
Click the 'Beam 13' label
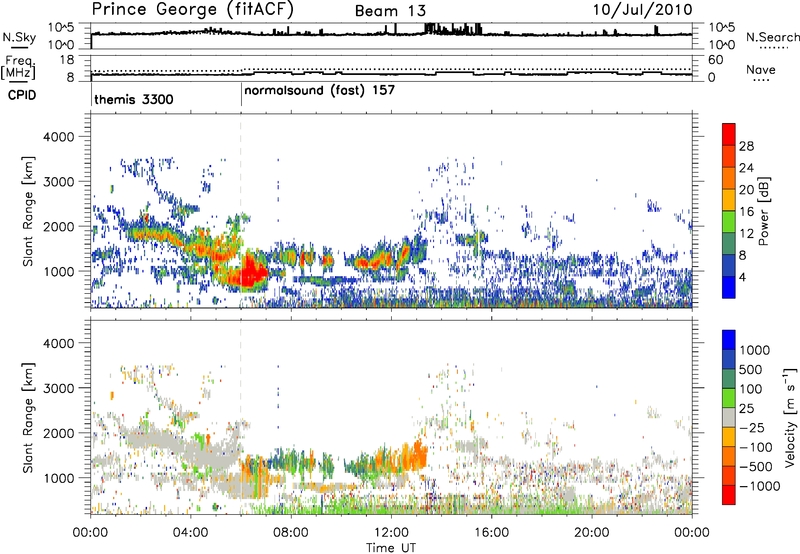click(390, 11)
